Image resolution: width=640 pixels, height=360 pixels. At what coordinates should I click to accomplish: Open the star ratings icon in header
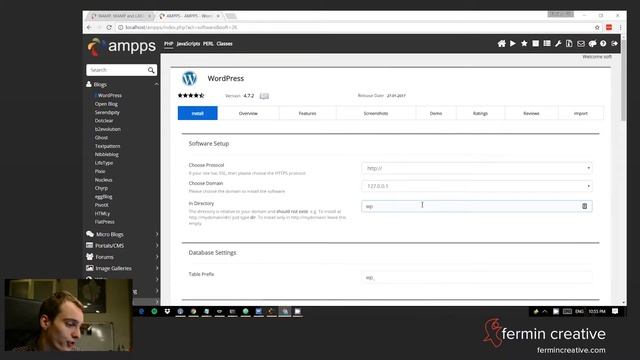click(524, 44)
